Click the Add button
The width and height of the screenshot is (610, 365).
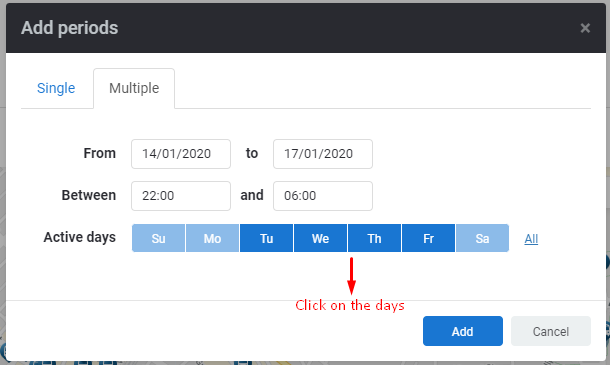click(463, 331)
